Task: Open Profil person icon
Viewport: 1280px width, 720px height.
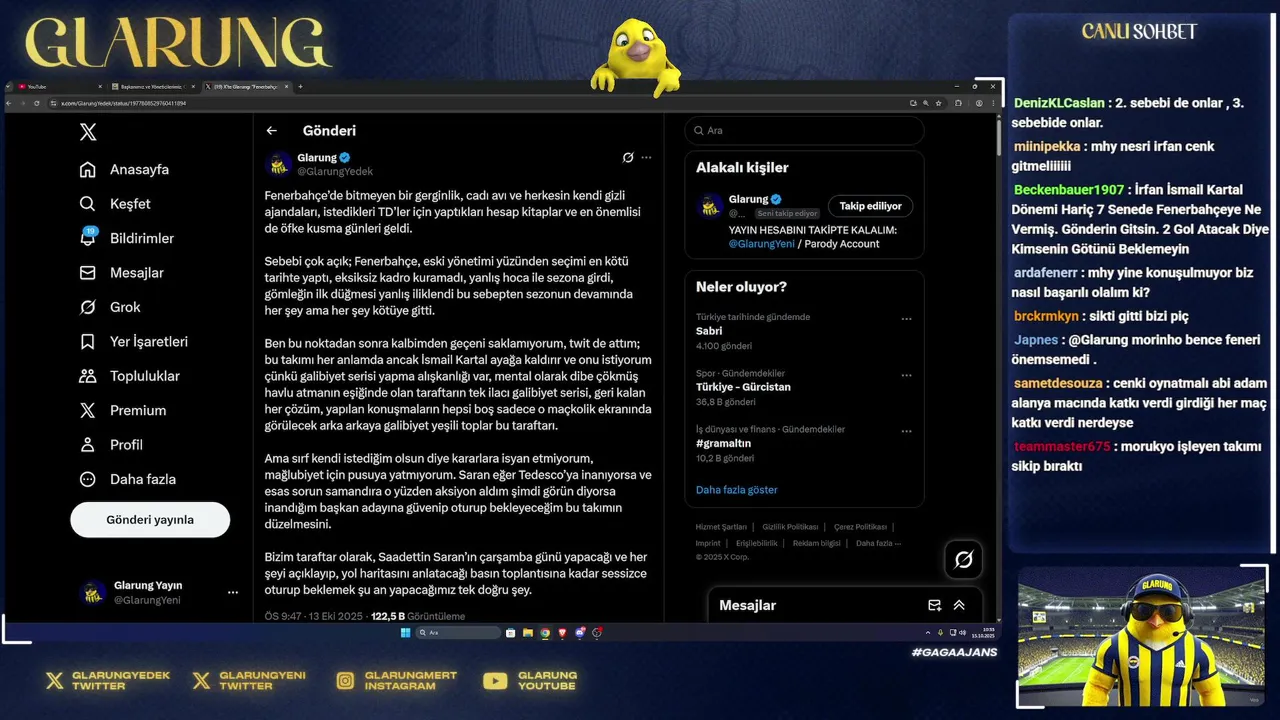Action: tap(88, 445)
